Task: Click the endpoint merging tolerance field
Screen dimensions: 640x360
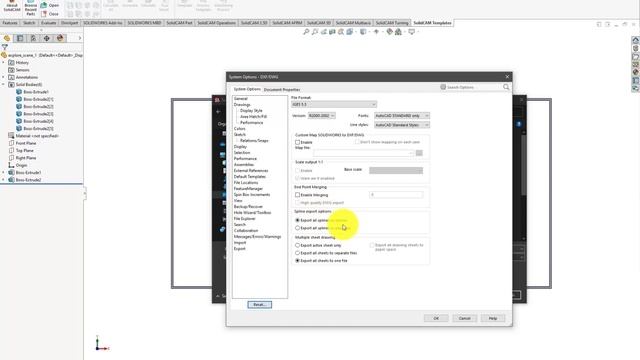Action: (x=396, y=195)
